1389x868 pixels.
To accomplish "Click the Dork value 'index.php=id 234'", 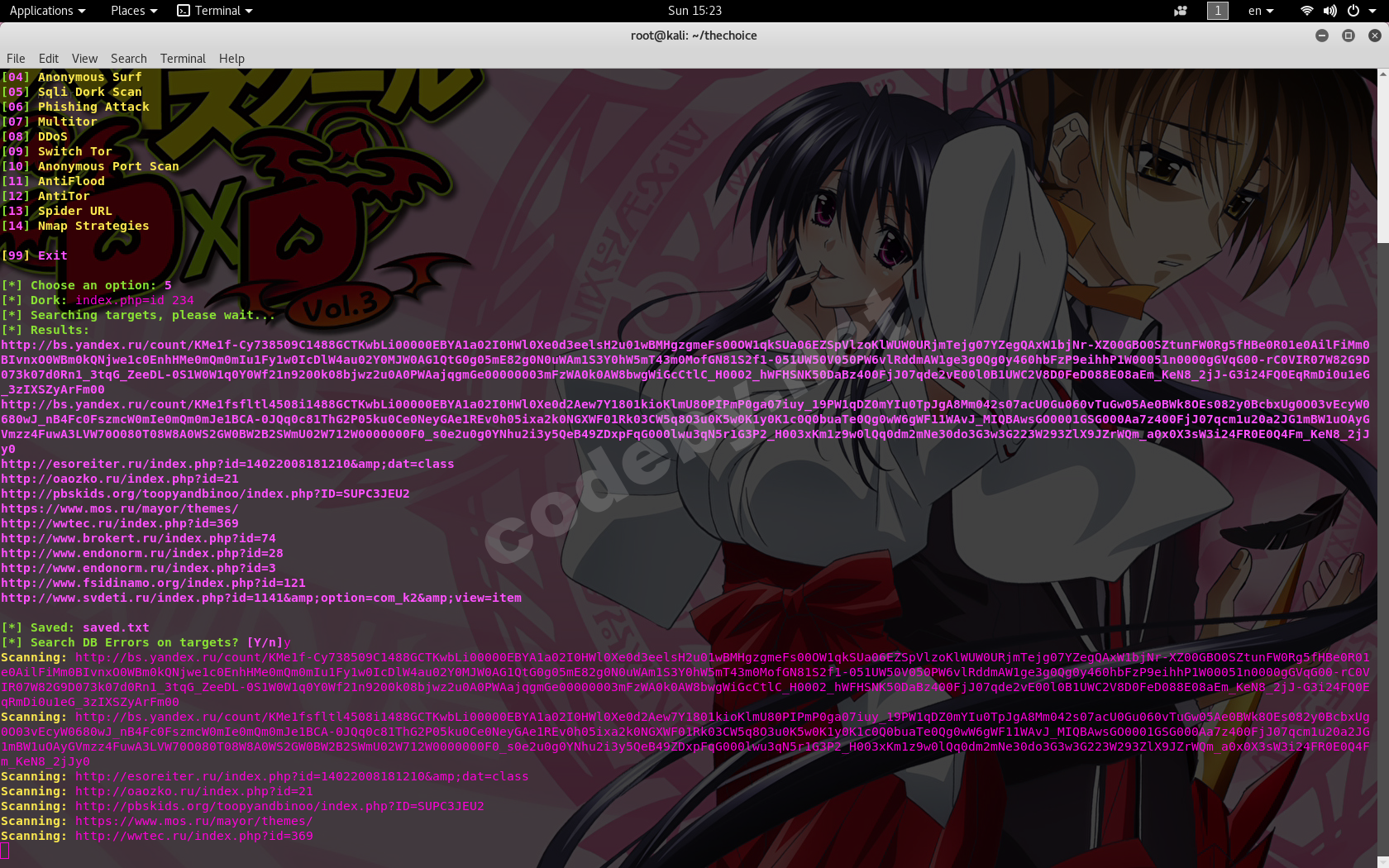I will pos(135,300).
